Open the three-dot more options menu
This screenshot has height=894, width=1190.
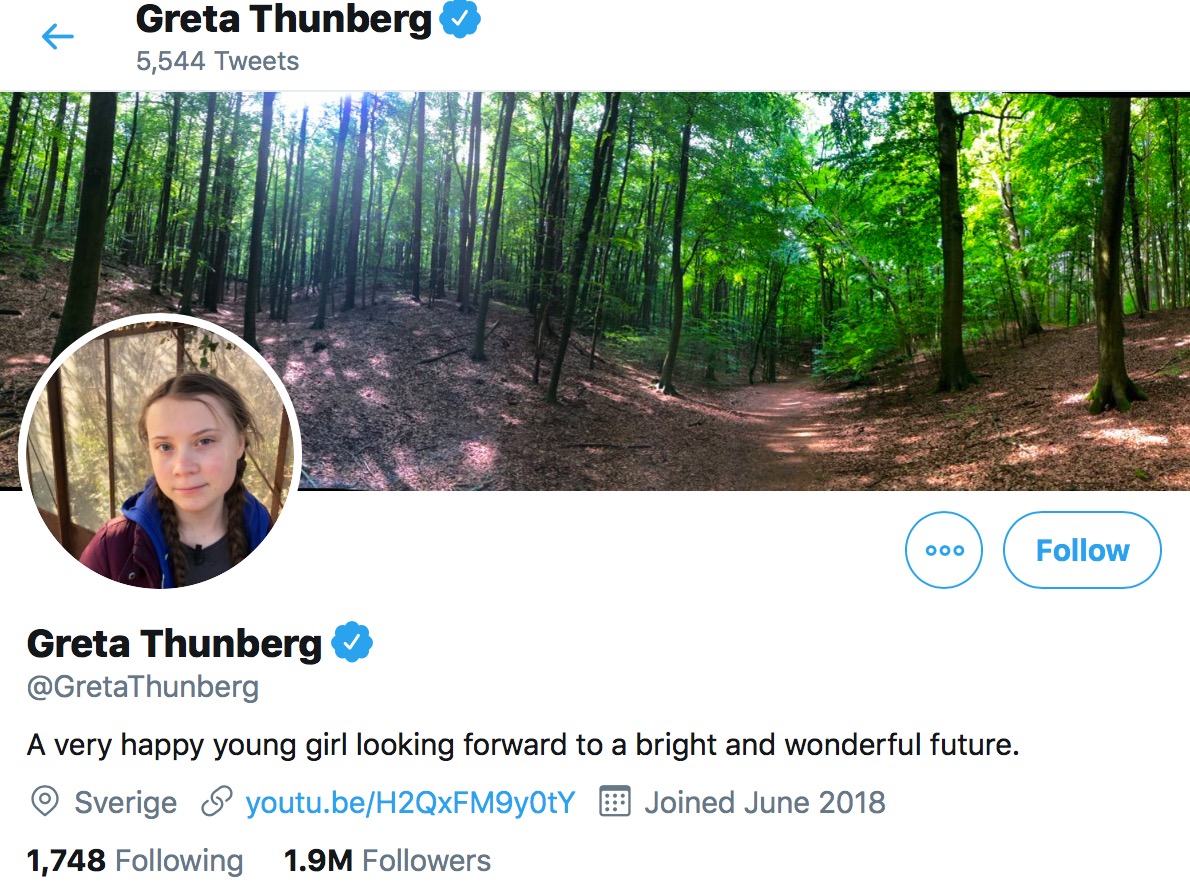point(944,550)
